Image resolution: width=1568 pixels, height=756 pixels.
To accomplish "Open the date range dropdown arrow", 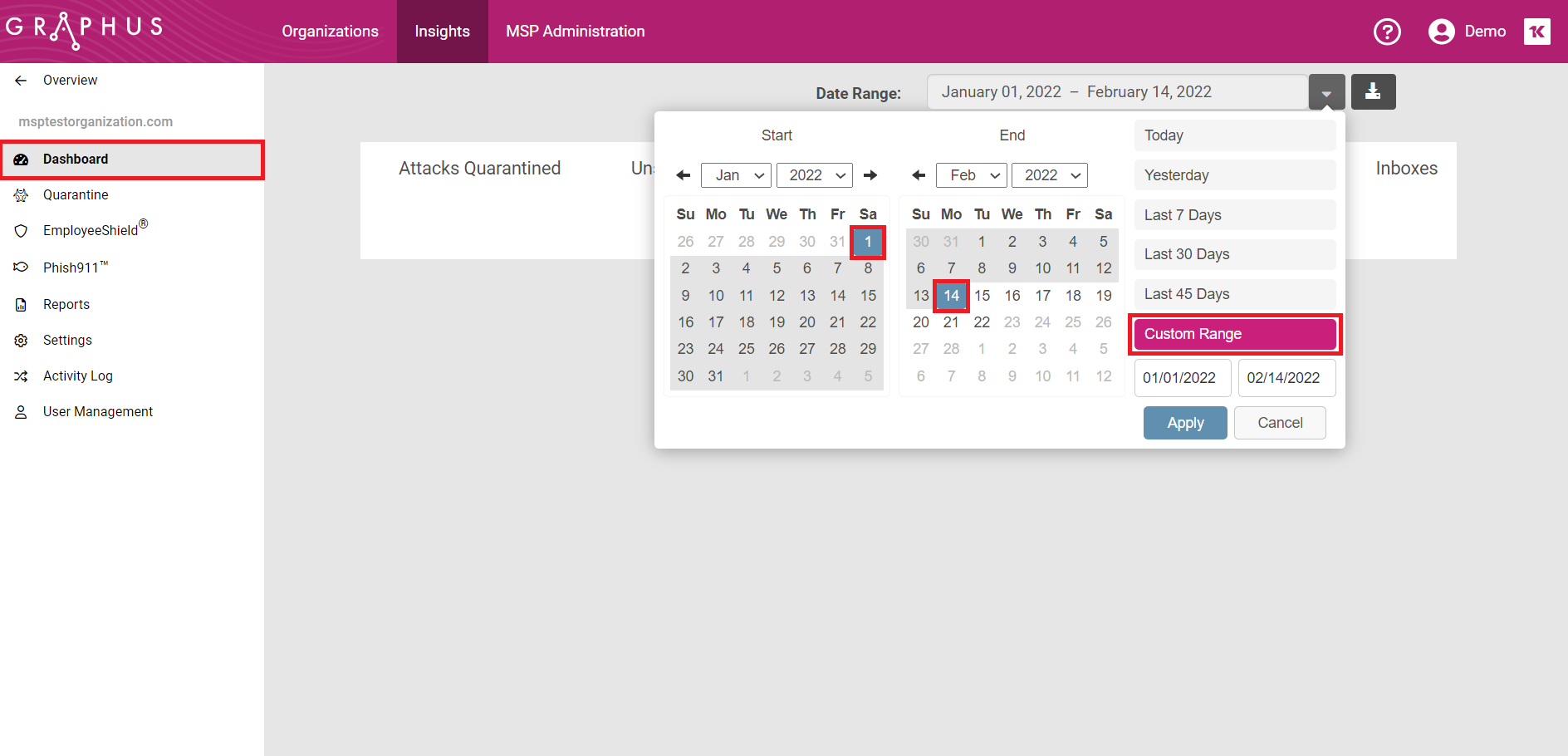I will (x=1326, y=92).
